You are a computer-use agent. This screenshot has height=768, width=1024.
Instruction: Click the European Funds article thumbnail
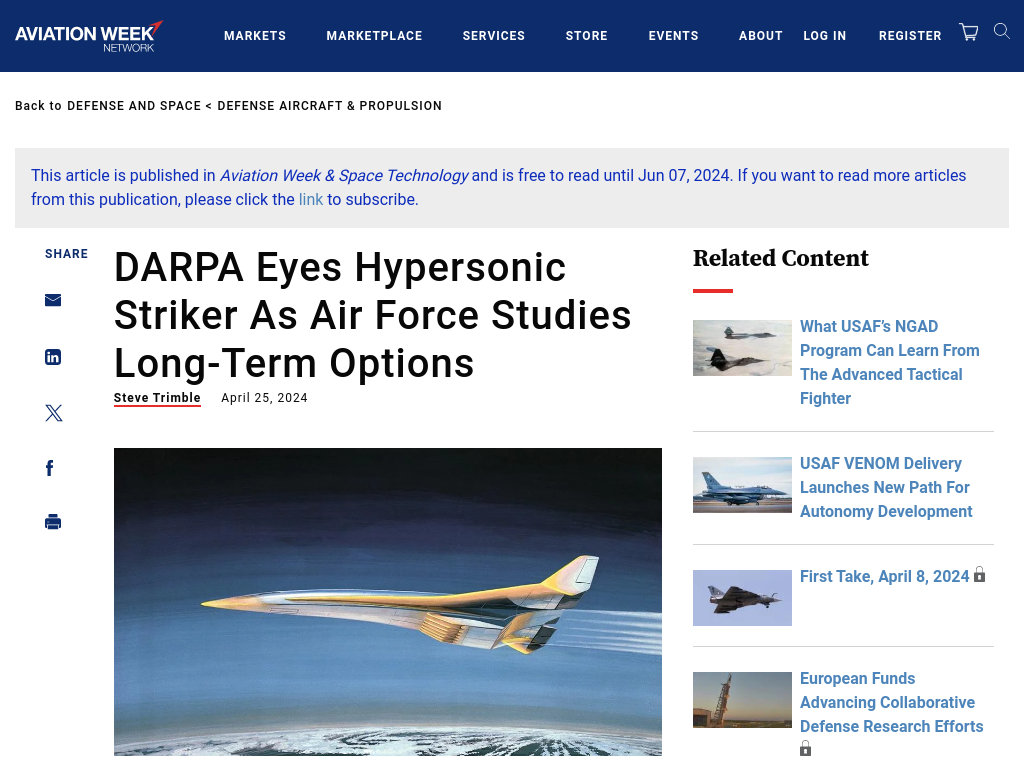pos(742,700)
